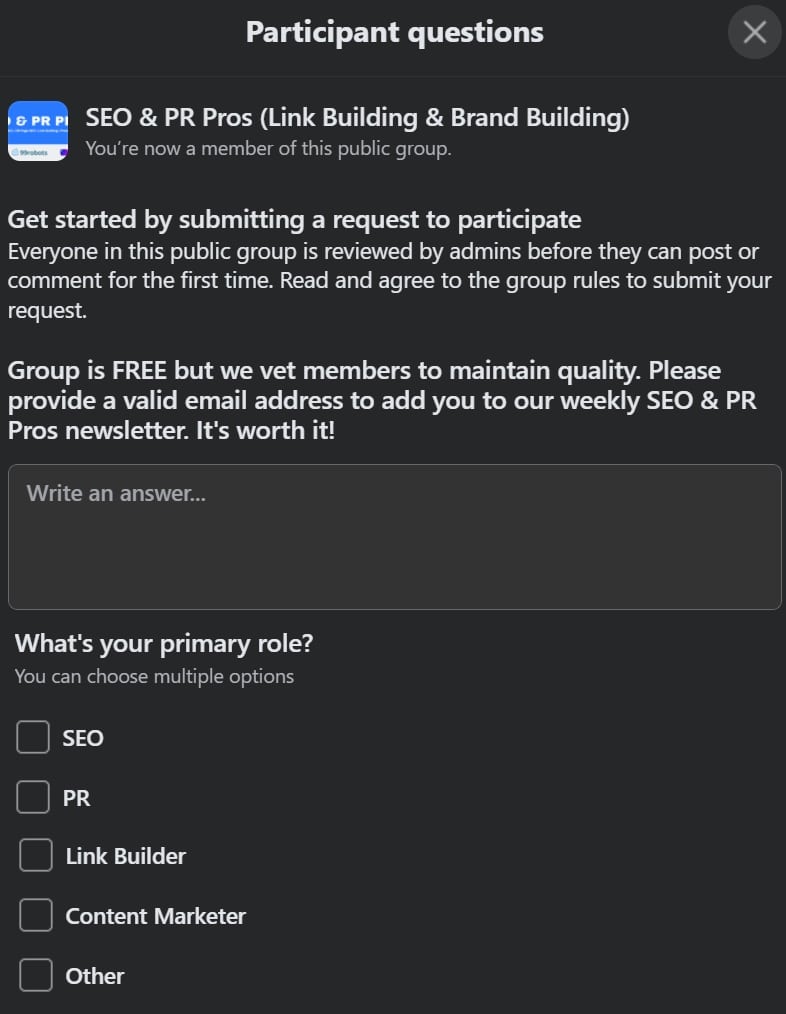Image resolution: width=786 pixels, height=1014 pixels.
Task: Check the PR role checkbox
Action: point(32,796)
